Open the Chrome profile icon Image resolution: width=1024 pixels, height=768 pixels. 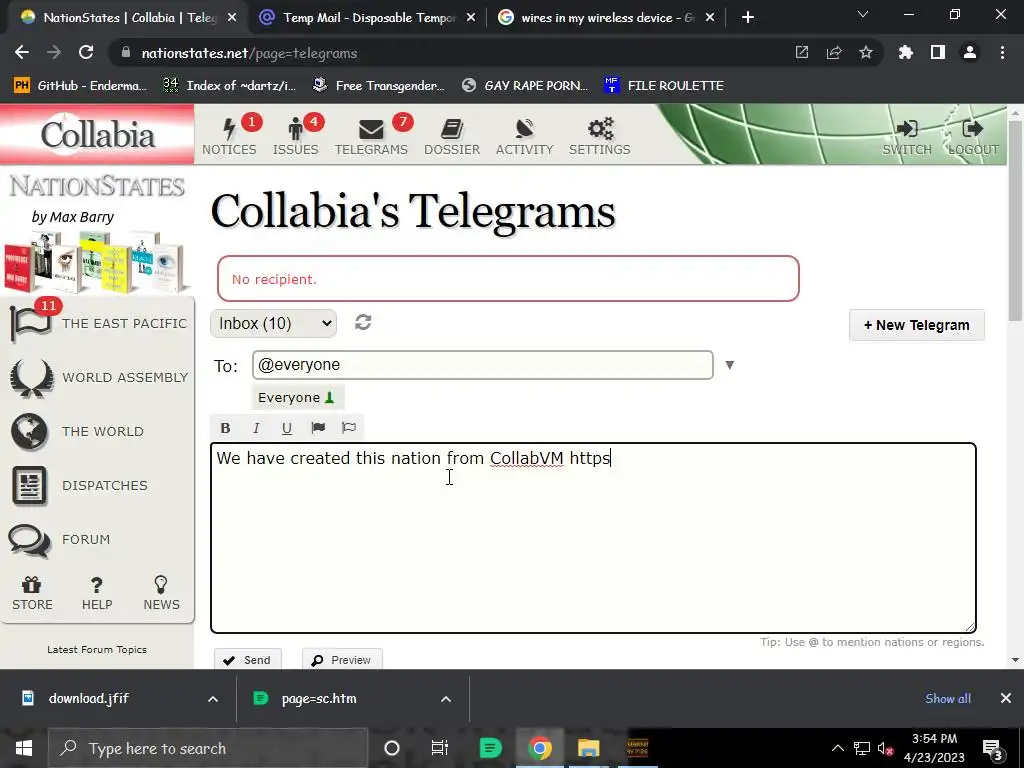tap(970, 53)
